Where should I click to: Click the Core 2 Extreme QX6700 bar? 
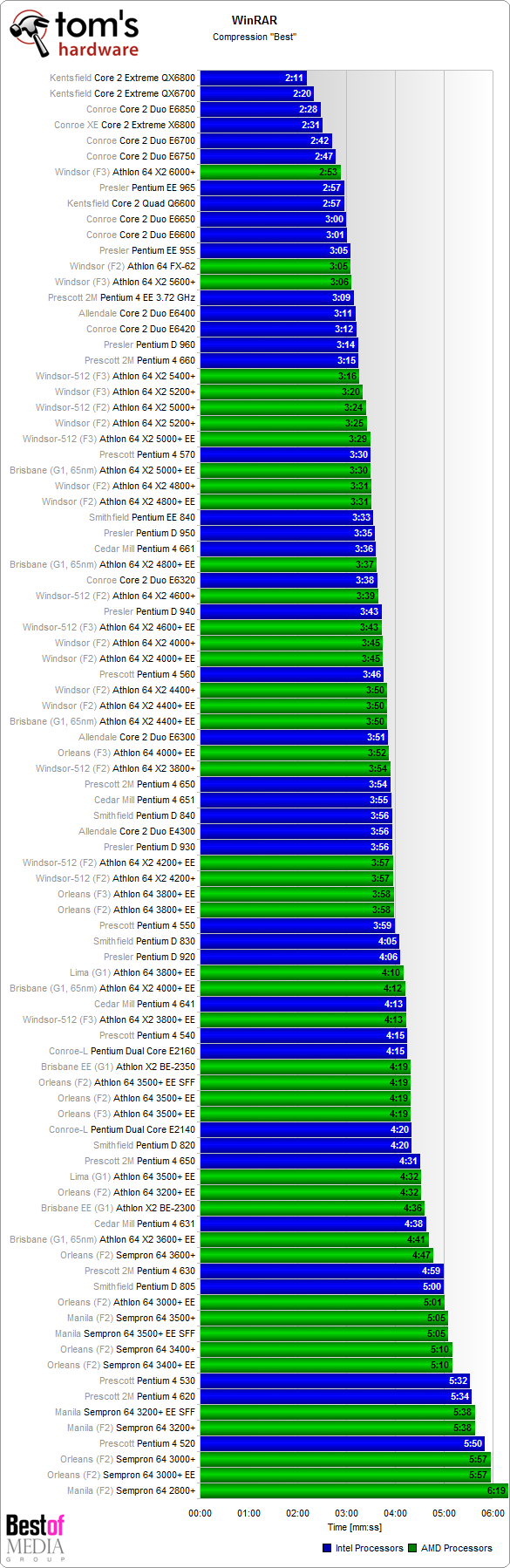tap(256, 93)
